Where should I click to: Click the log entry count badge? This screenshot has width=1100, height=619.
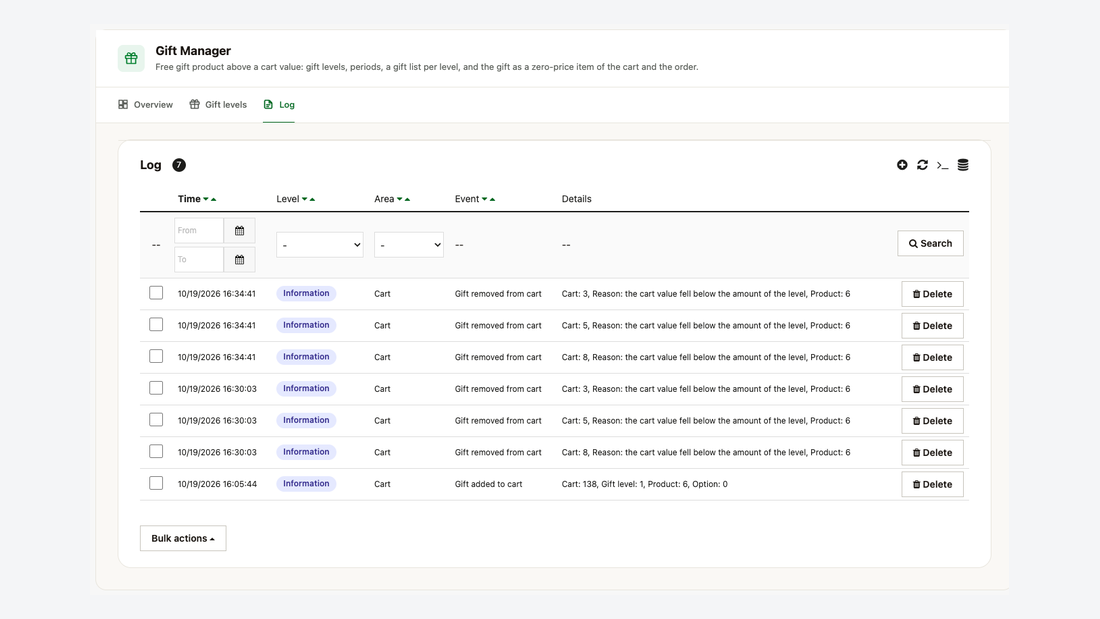179,165
